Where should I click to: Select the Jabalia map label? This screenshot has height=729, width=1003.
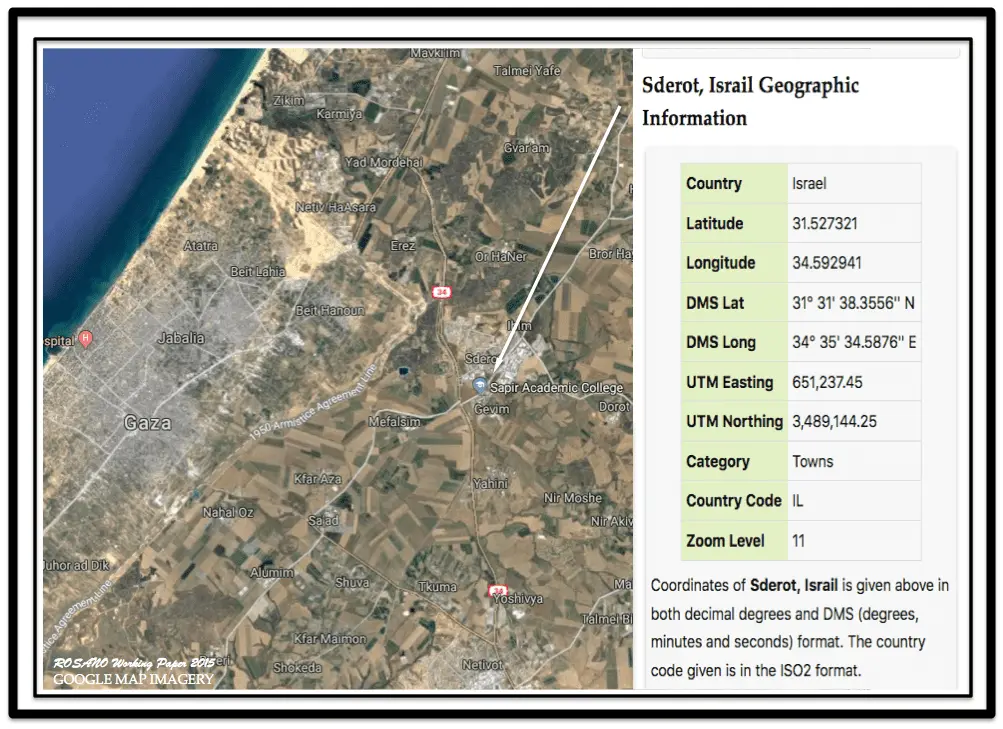[181, 338]
